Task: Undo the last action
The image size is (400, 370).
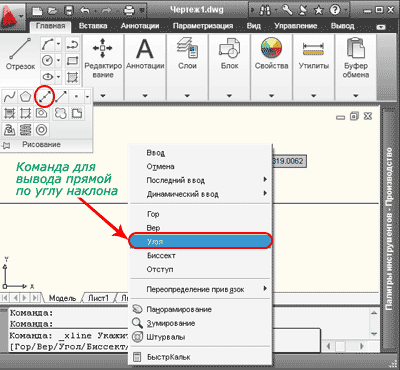Action: pyautogui.click(x=85, y=10)
